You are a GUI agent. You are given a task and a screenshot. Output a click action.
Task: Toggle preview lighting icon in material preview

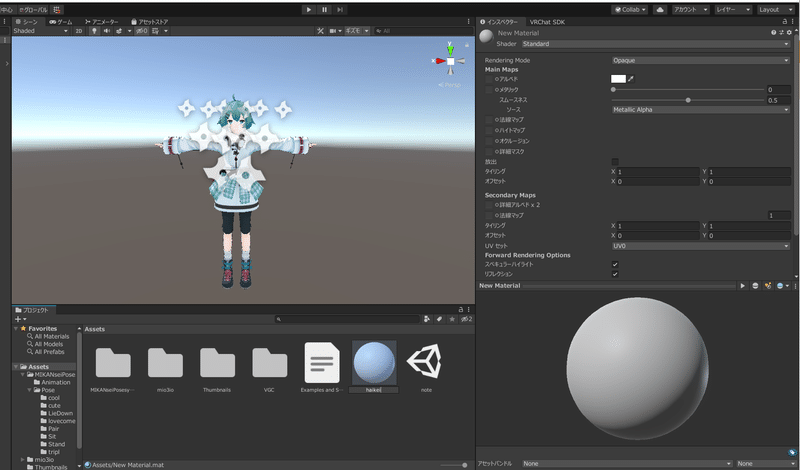(768, 286)
